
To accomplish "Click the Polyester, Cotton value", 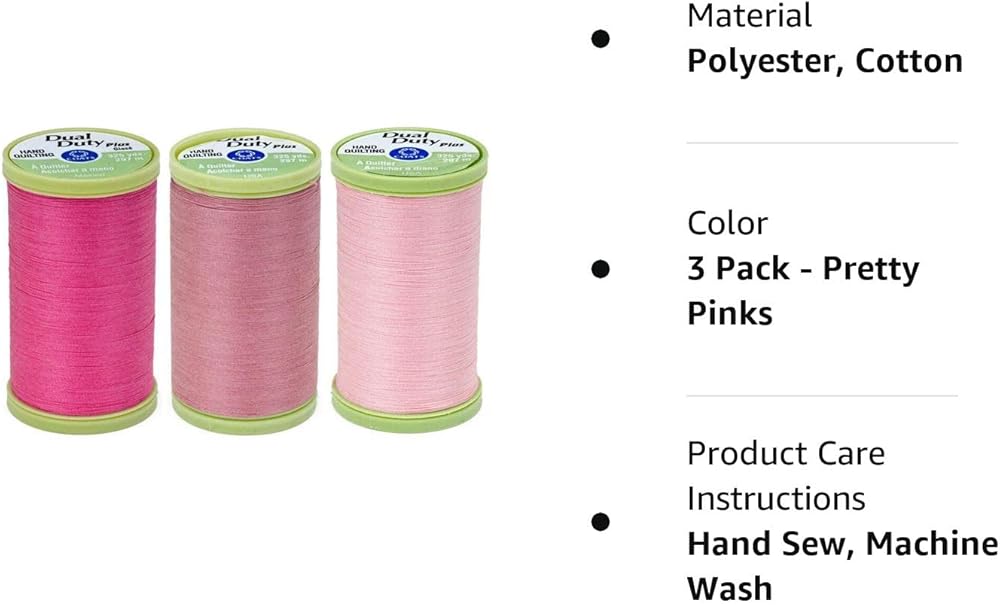I will click(825, 61).
